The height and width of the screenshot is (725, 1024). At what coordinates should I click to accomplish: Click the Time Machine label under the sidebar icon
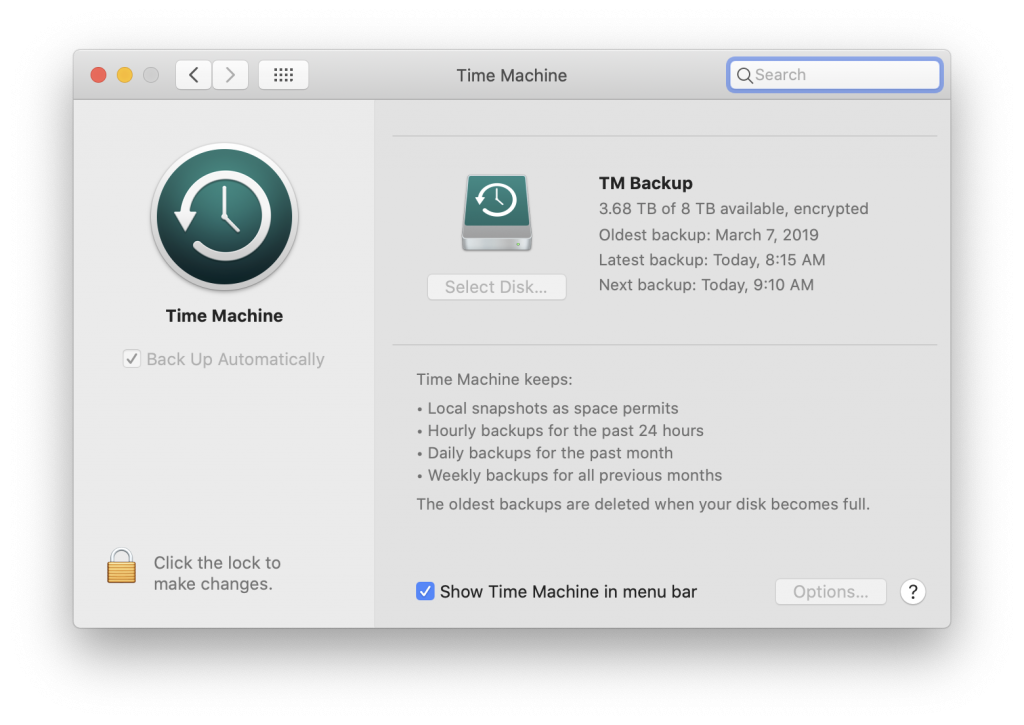tap(224, 315)
